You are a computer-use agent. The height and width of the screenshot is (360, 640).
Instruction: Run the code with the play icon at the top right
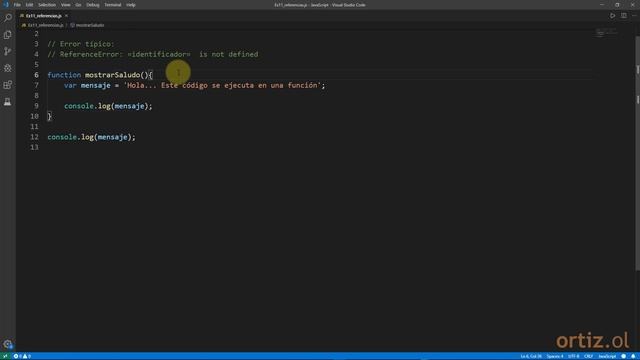click(x=612, y=16)
